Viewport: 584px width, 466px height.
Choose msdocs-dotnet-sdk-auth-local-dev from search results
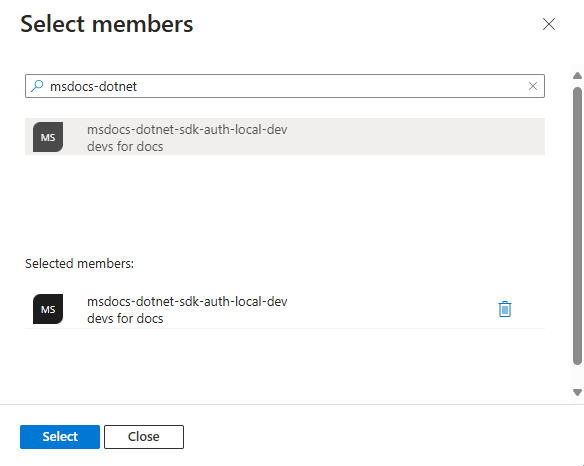(x=285, y=137)
